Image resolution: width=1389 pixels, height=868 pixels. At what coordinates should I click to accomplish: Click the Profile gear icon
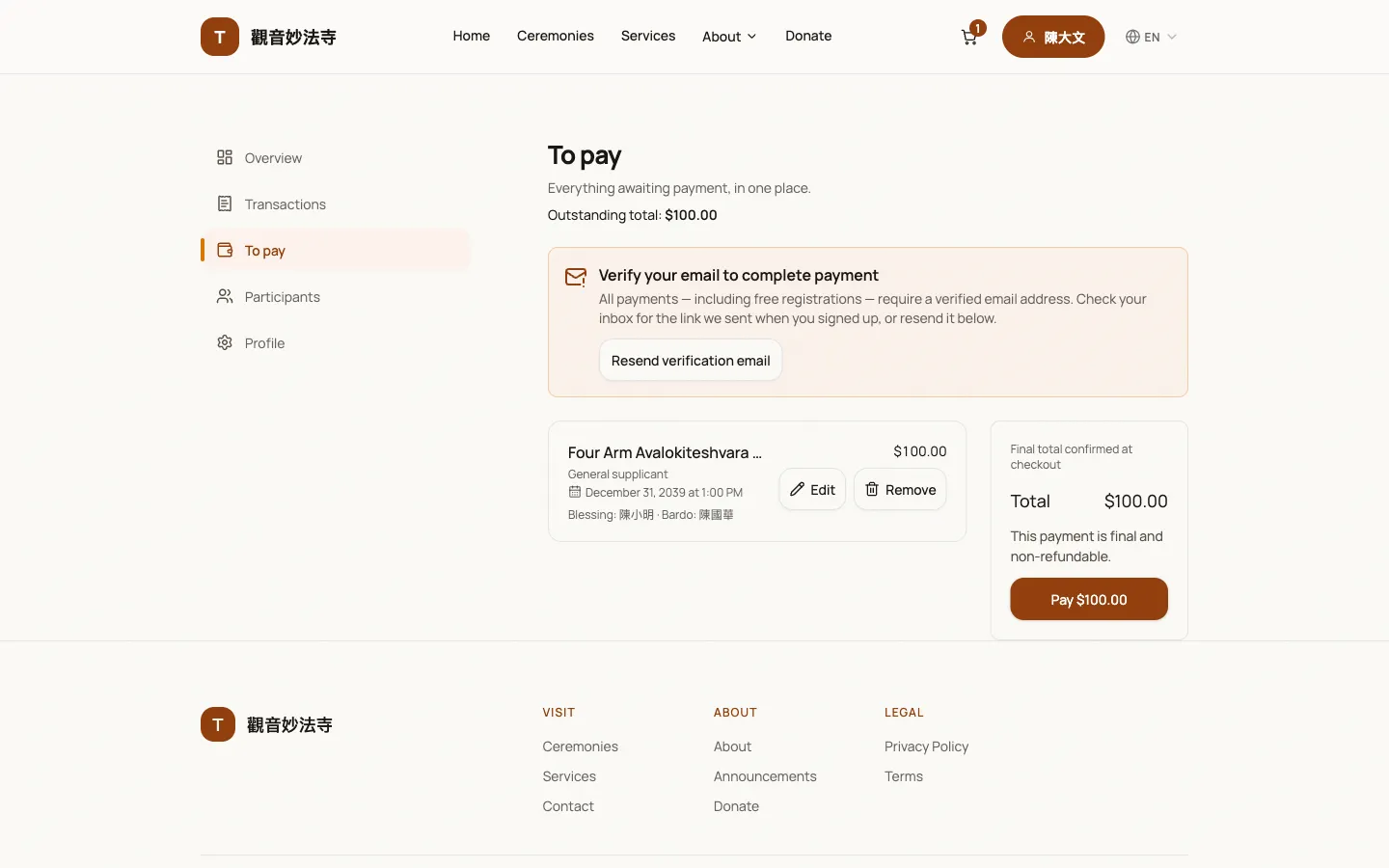225,342
